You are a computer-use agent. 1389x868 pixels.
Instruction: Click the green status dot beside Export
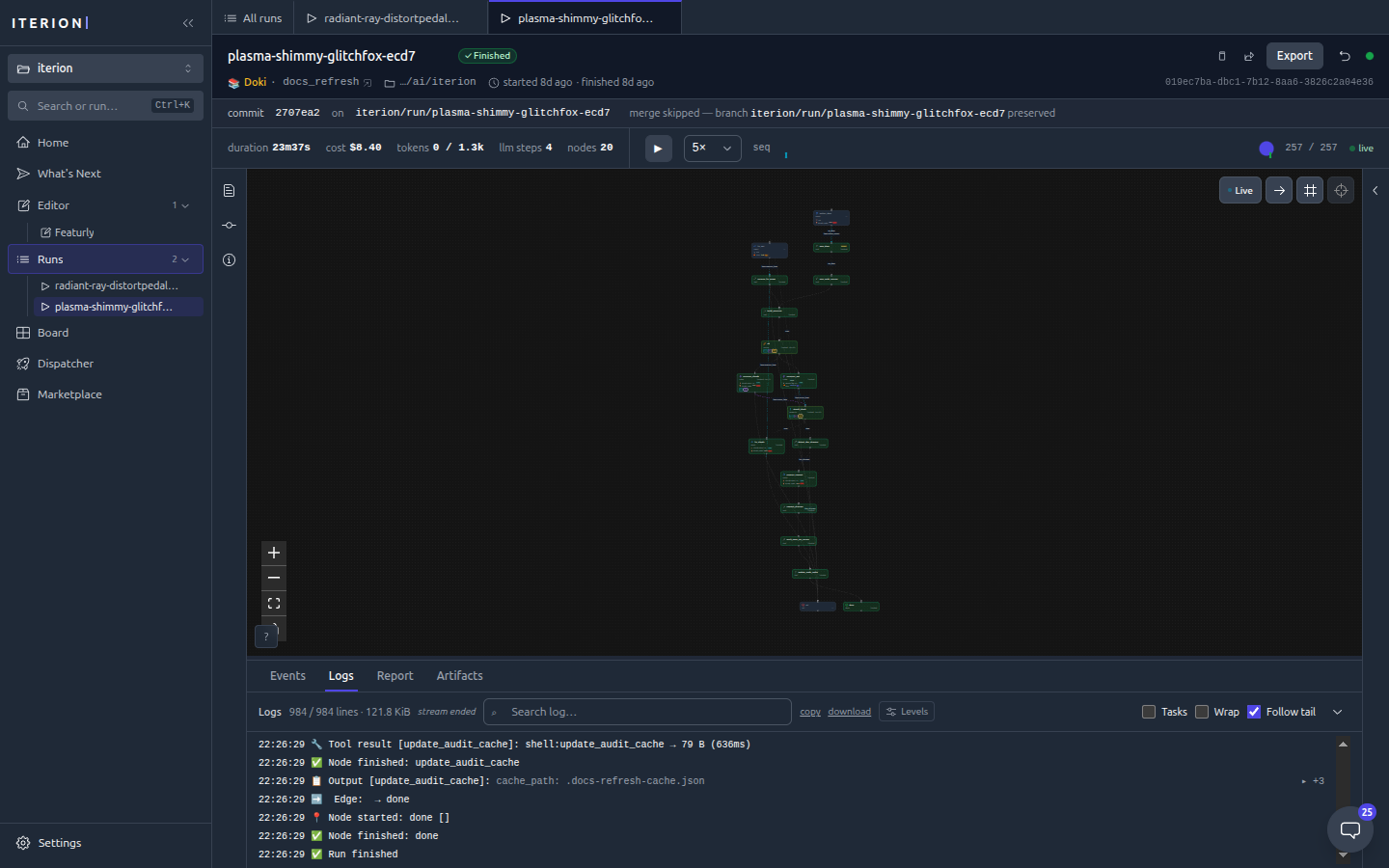coord(1370,56)
